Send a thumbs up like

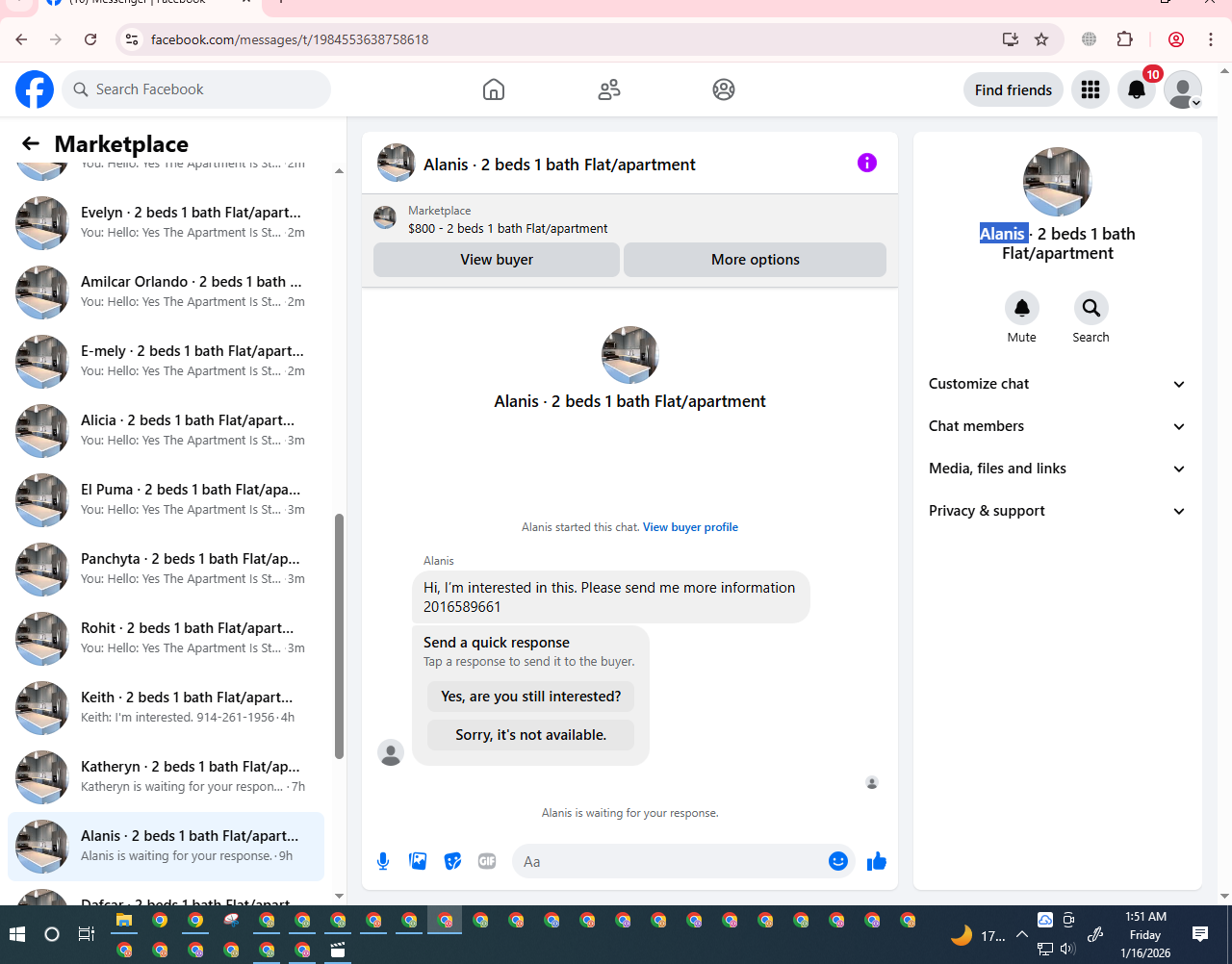point(877,861)
